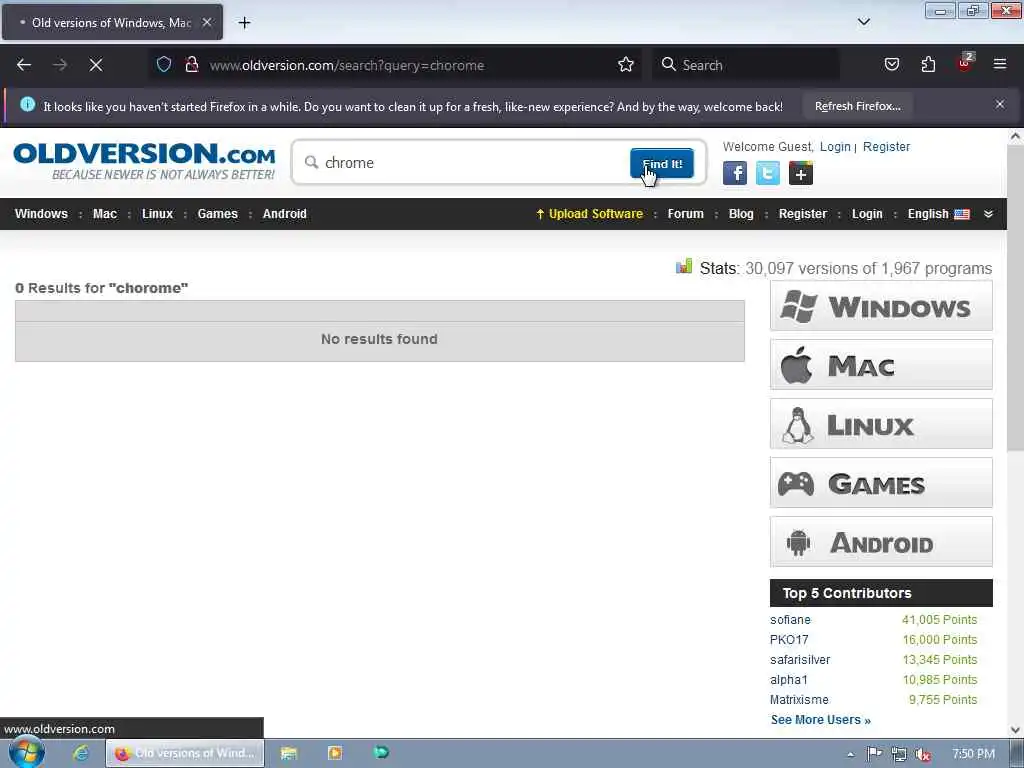Click the Find It! search button
The width and height of the screenshot is (1024, 768).
pos(662,163)
